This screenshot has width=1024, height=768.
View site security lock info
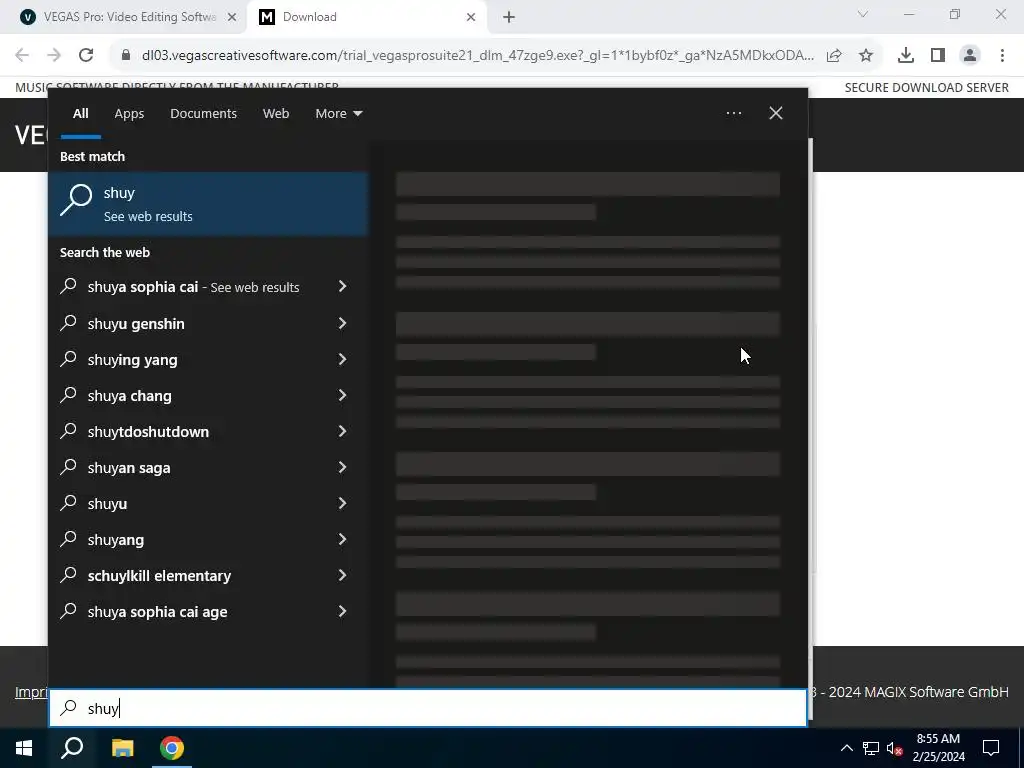coord(126,56)
